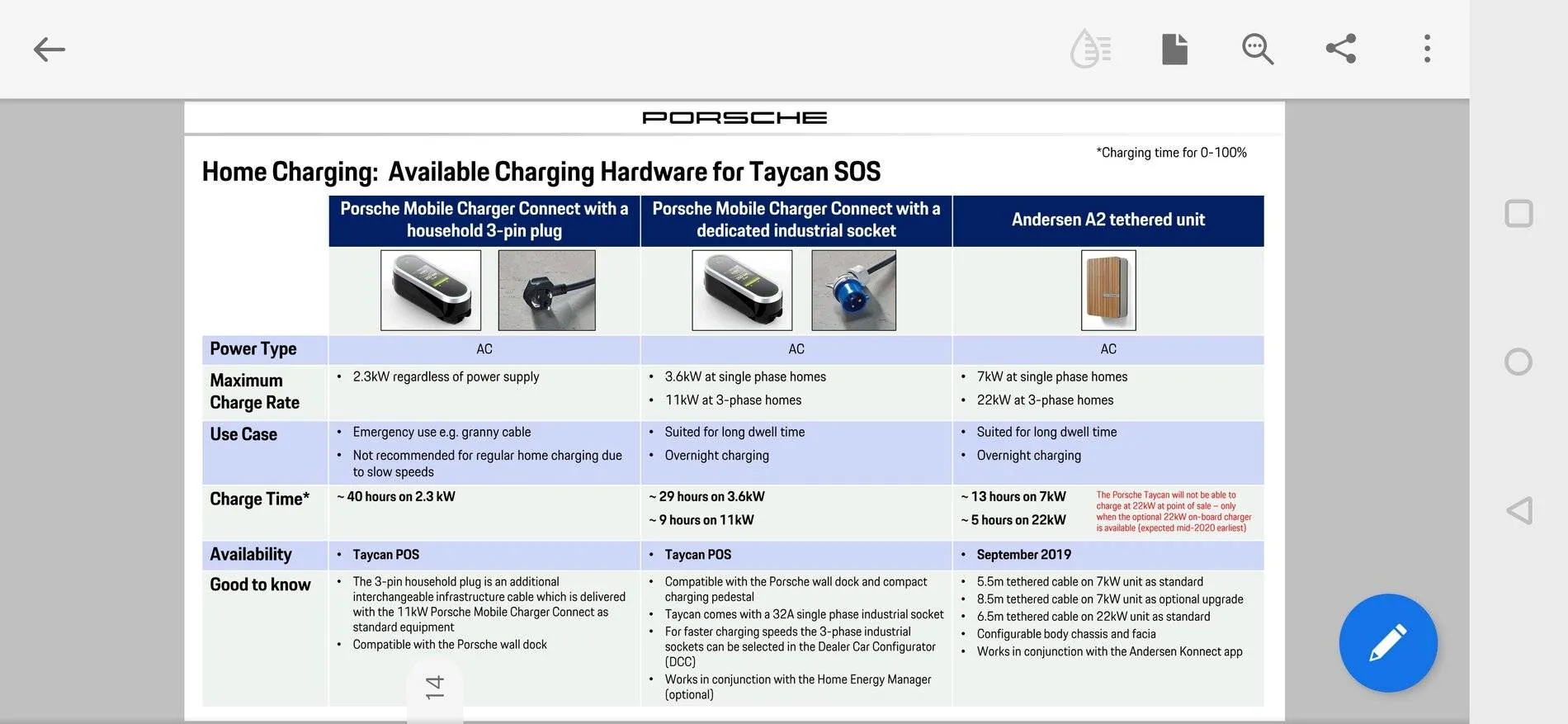Tap 'Taycan comes with a 32A single phase industrial socket'
The width and height of the screenshot is (1568, 724).
804,614
